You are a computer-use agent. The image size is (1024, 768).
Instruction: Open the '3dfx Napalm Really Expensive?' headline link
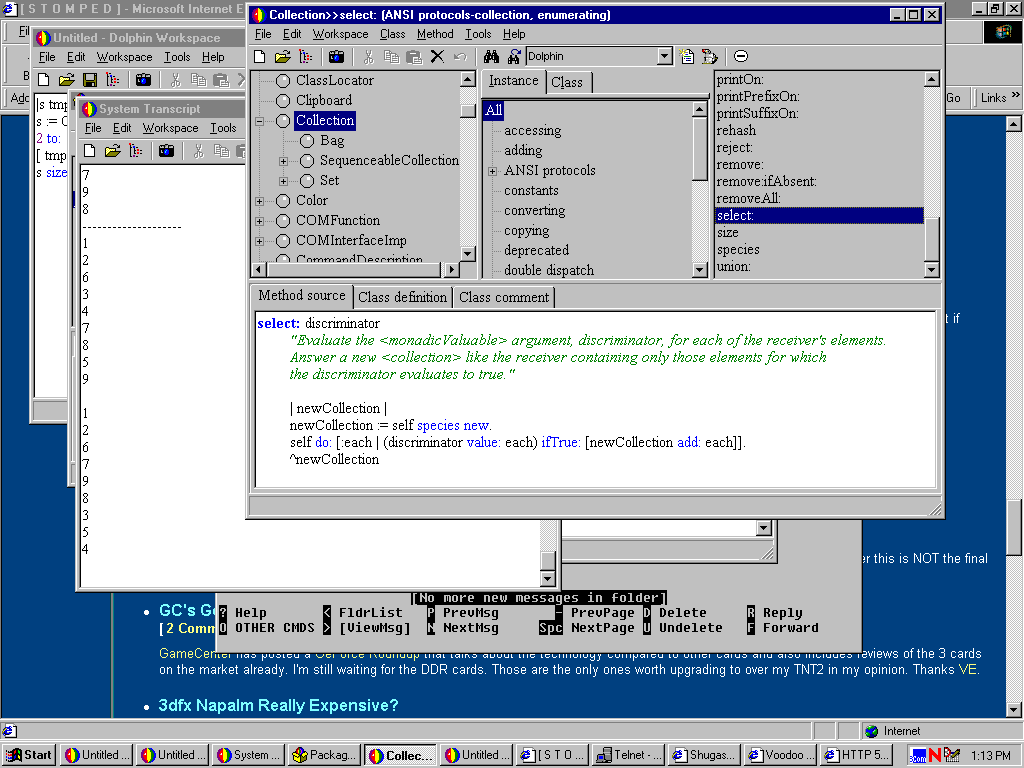278,705
